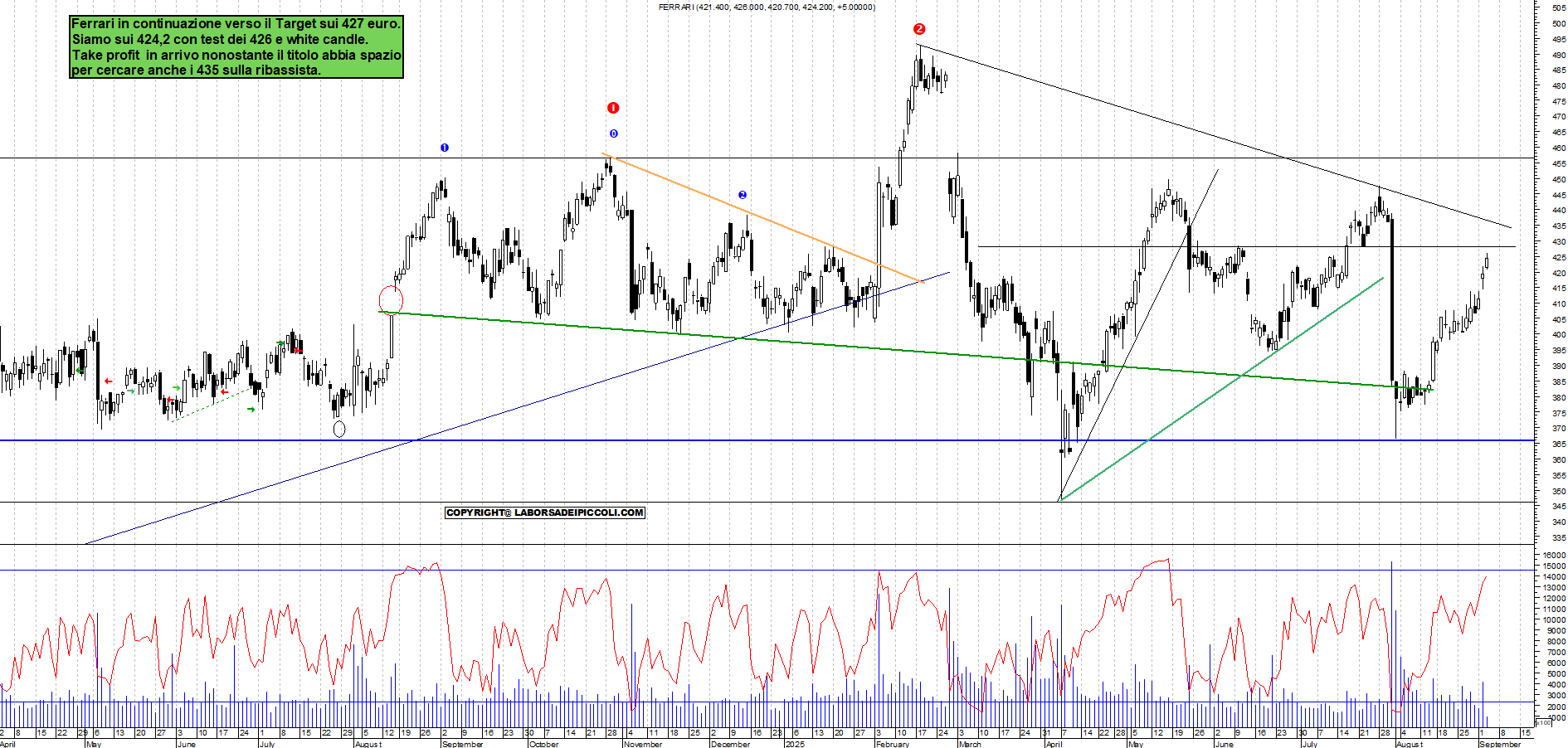Click the 400 price level on the axis
The height and width of the screenshot is (748, 1568).
(1559, 335)
